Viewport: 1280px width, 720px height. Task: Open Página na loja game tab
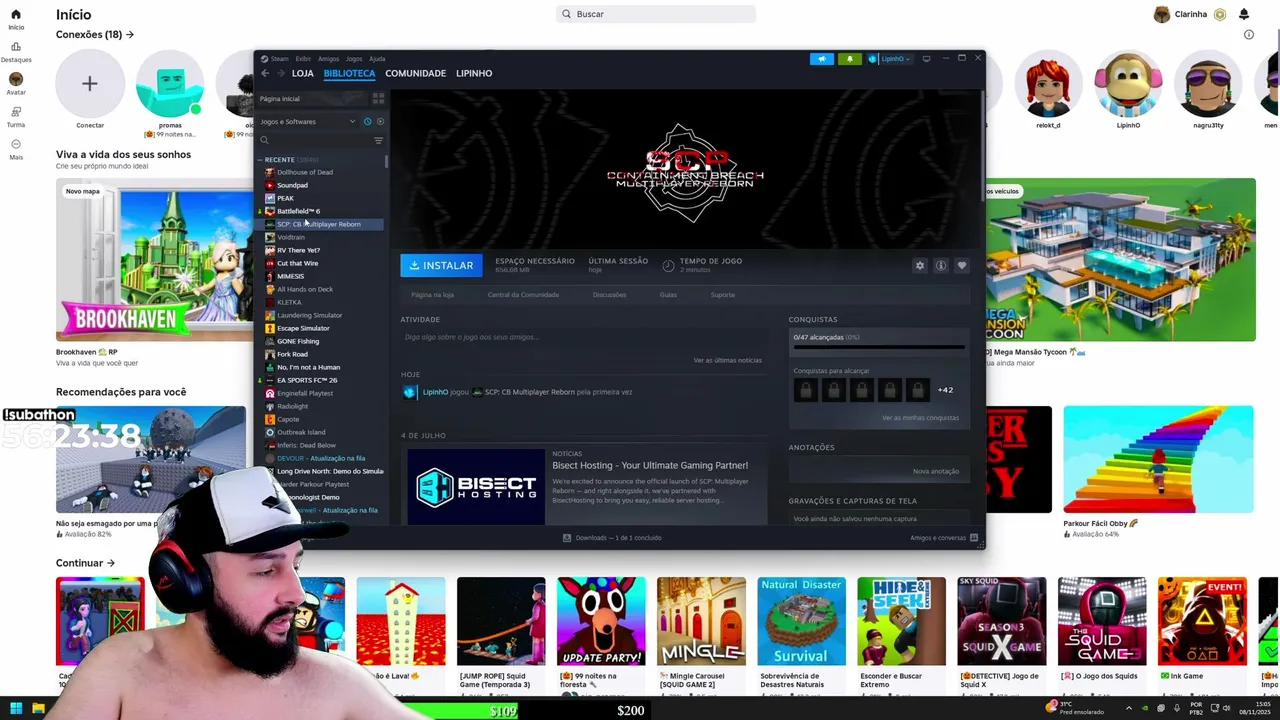pos(432,295)
